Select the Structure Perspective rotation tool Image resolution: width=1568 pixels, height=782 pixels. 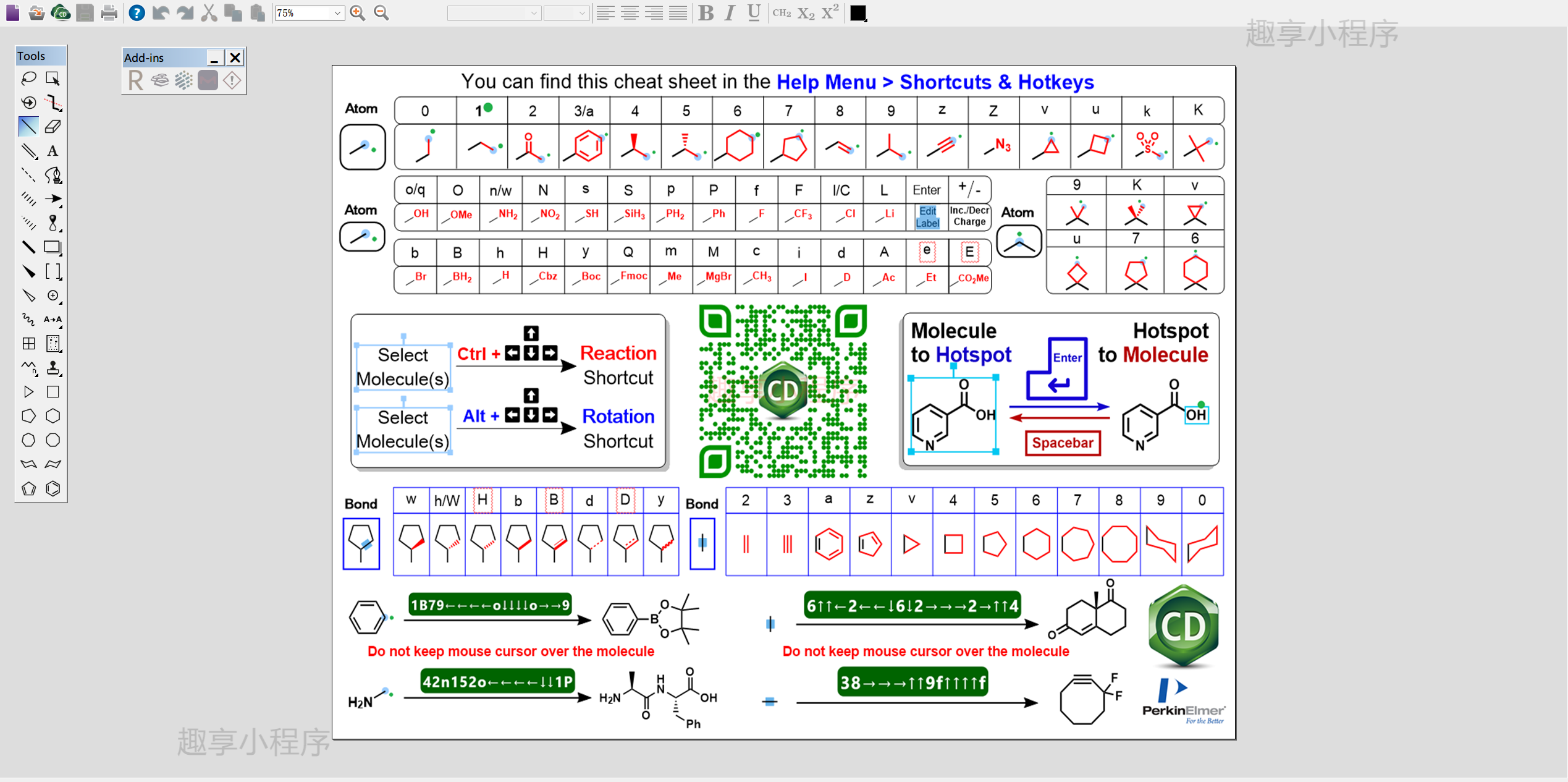tap(28, 103)
